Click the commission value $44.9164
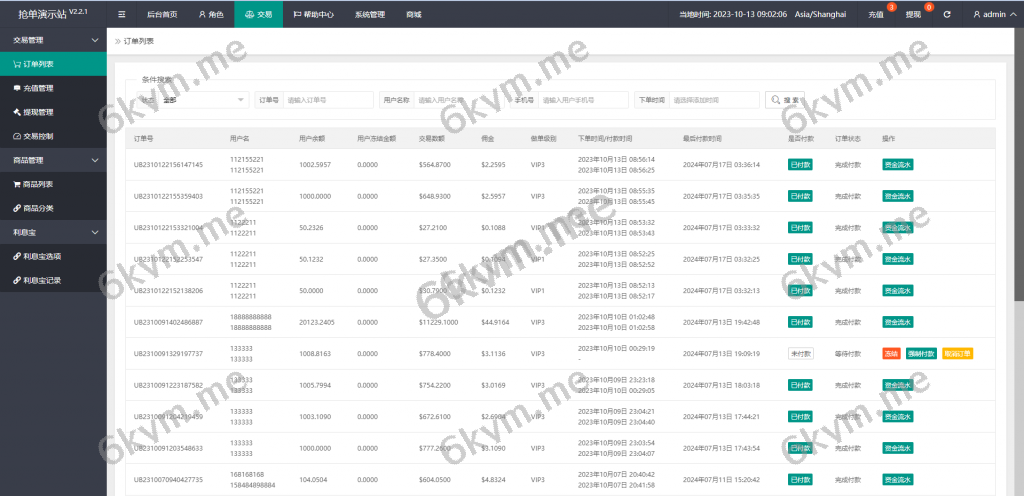Image resolution: width=1024 pixels, height=496 pixels. click(496, 322)
